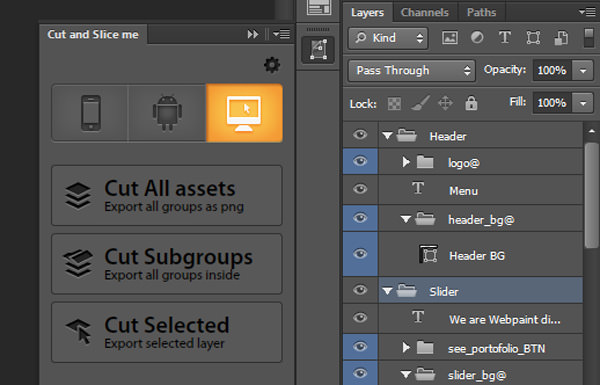Filter layers by adjustment layer icon

[x=477, y=38]
